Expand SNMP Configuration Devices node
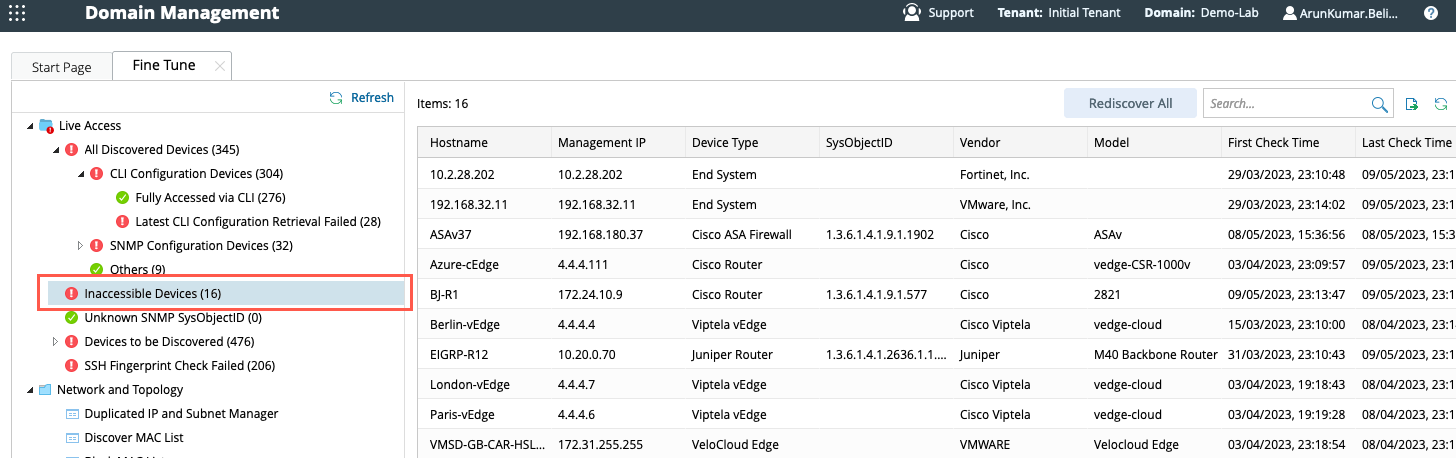1456x458 pixels. point(81,246)
